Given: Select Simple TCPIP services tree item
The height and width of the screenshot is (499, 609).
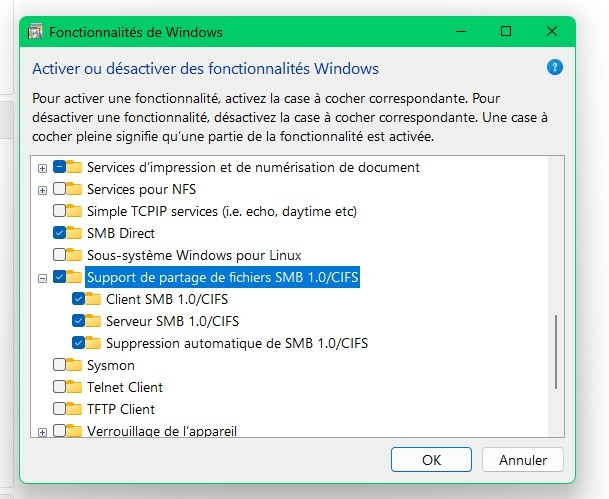Looking at the screenshot, I should tap(222, 211).
